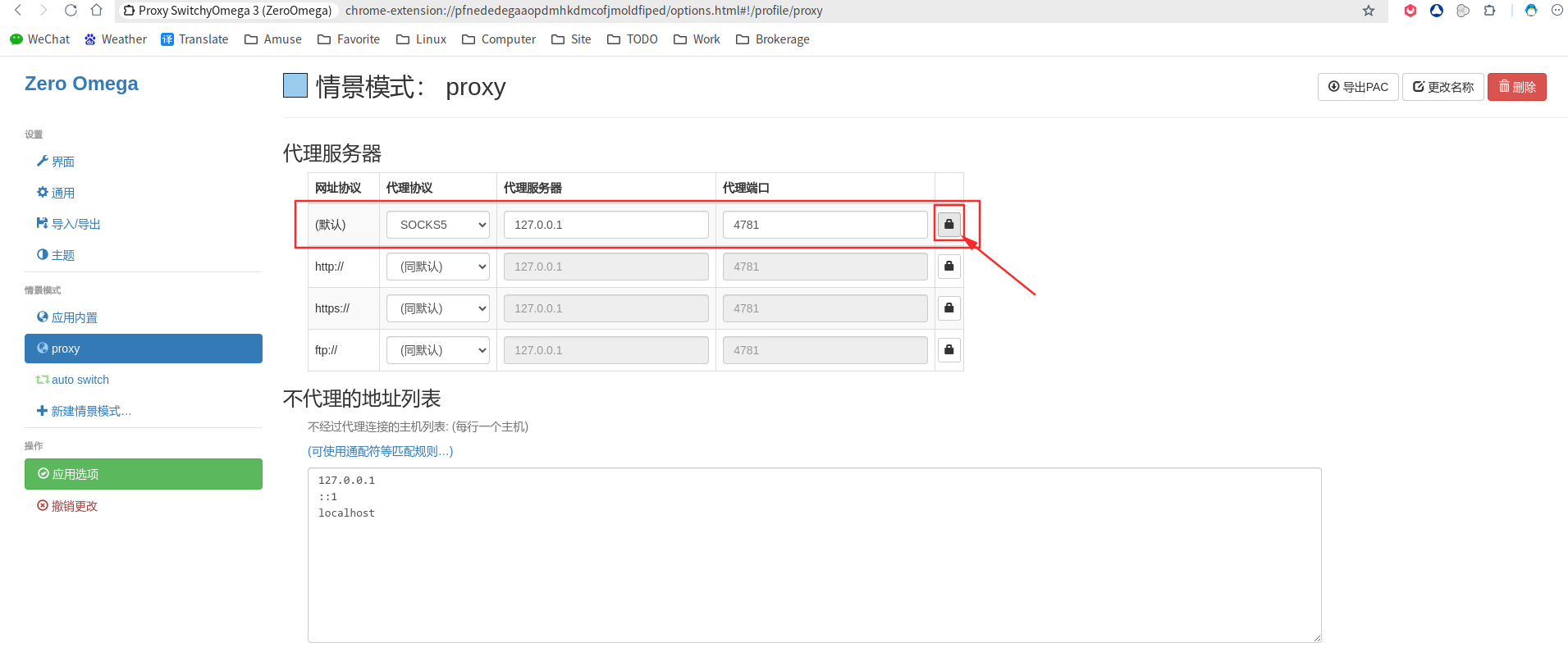This screenshot has width=1568, height=670.
Task: Bookmark this page with the star icon
Action: tap(1369, 11)
